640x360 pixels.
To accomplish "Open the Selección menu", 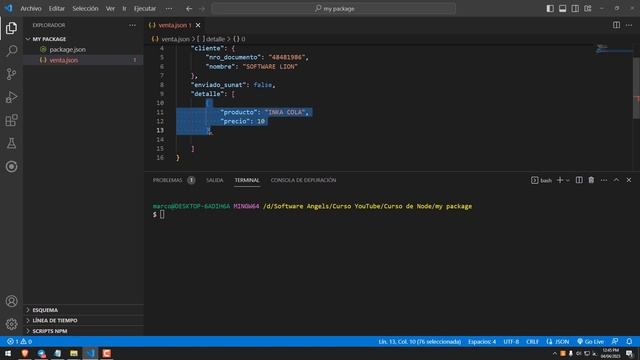I will click(85, 9).
